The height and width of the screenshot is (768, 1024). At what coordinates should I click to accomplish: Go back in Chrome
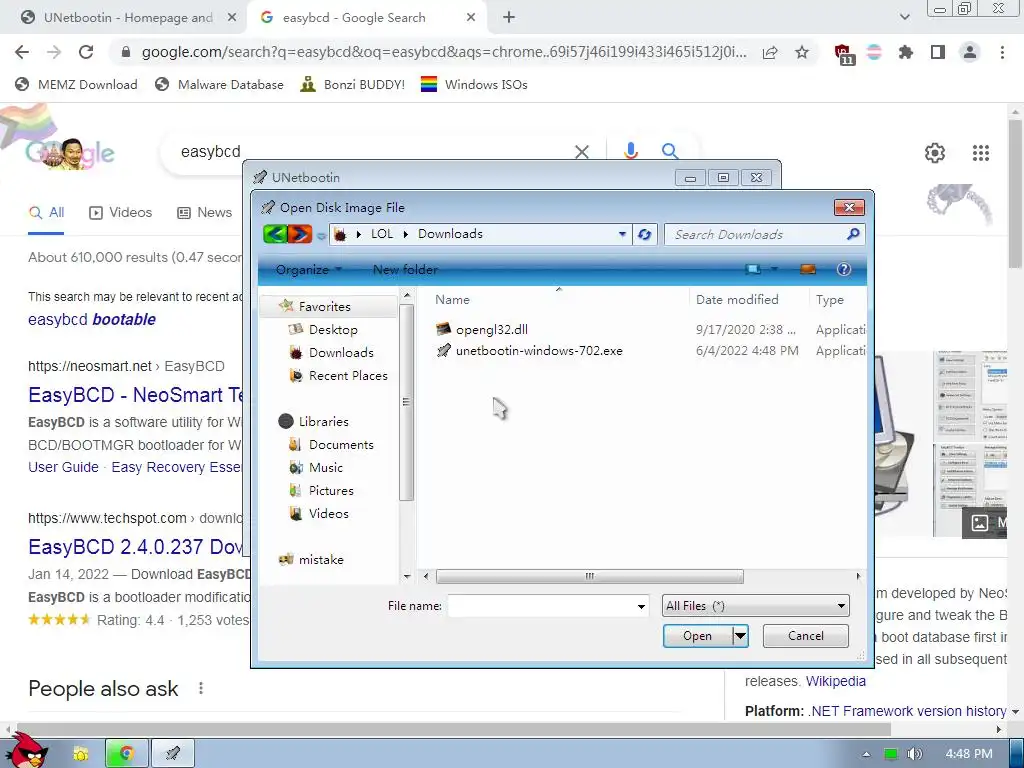(x=22, y=52)
